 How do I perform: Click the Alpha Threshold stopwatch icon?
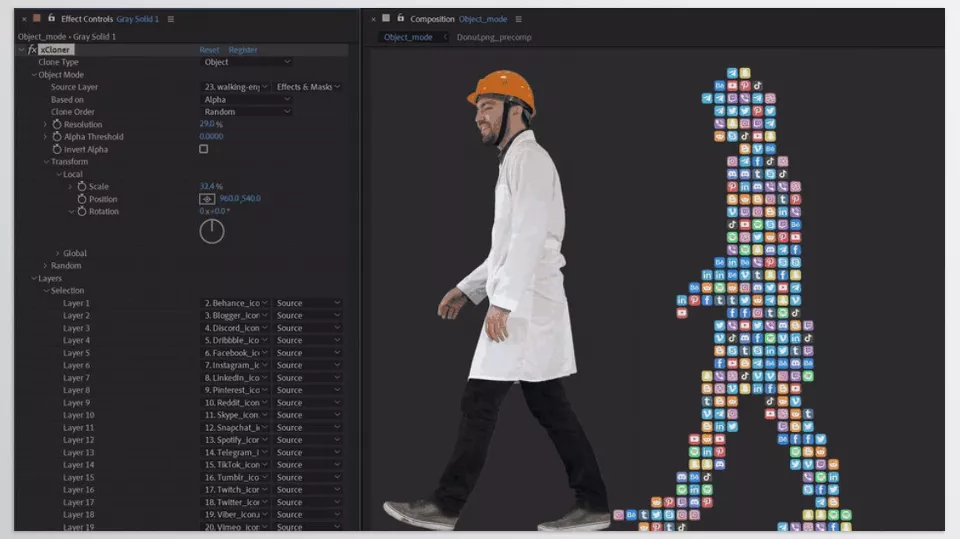(57, 137)
